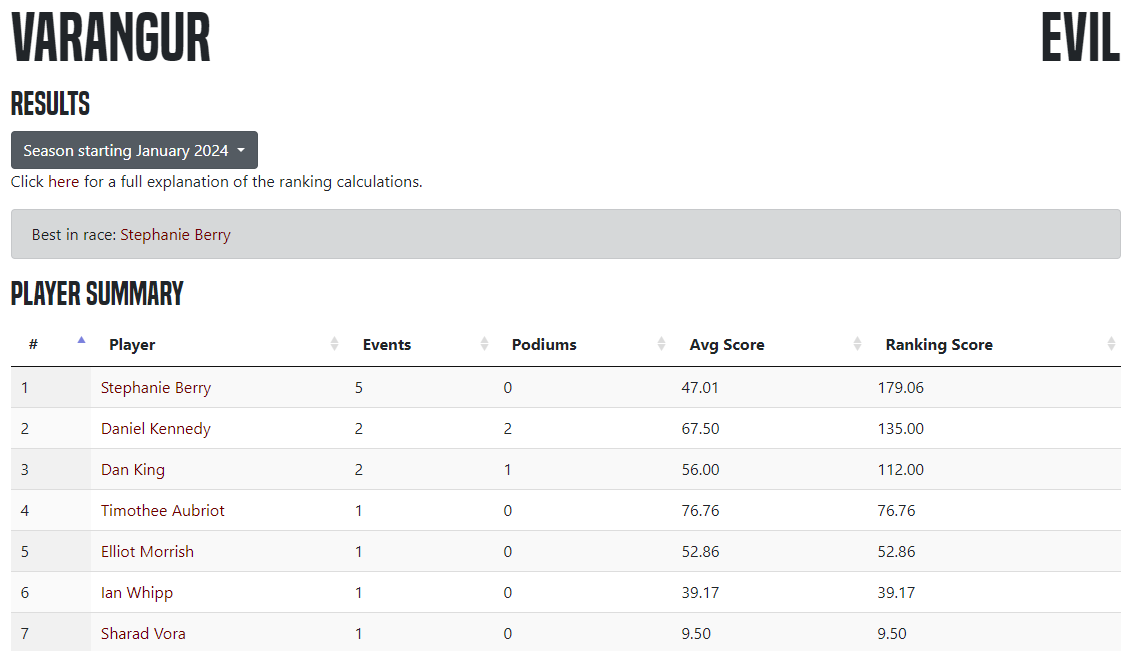1132x651 pixels.
Task: Open Sharad Vora's player profile
Action: click(x=143, y=633)
